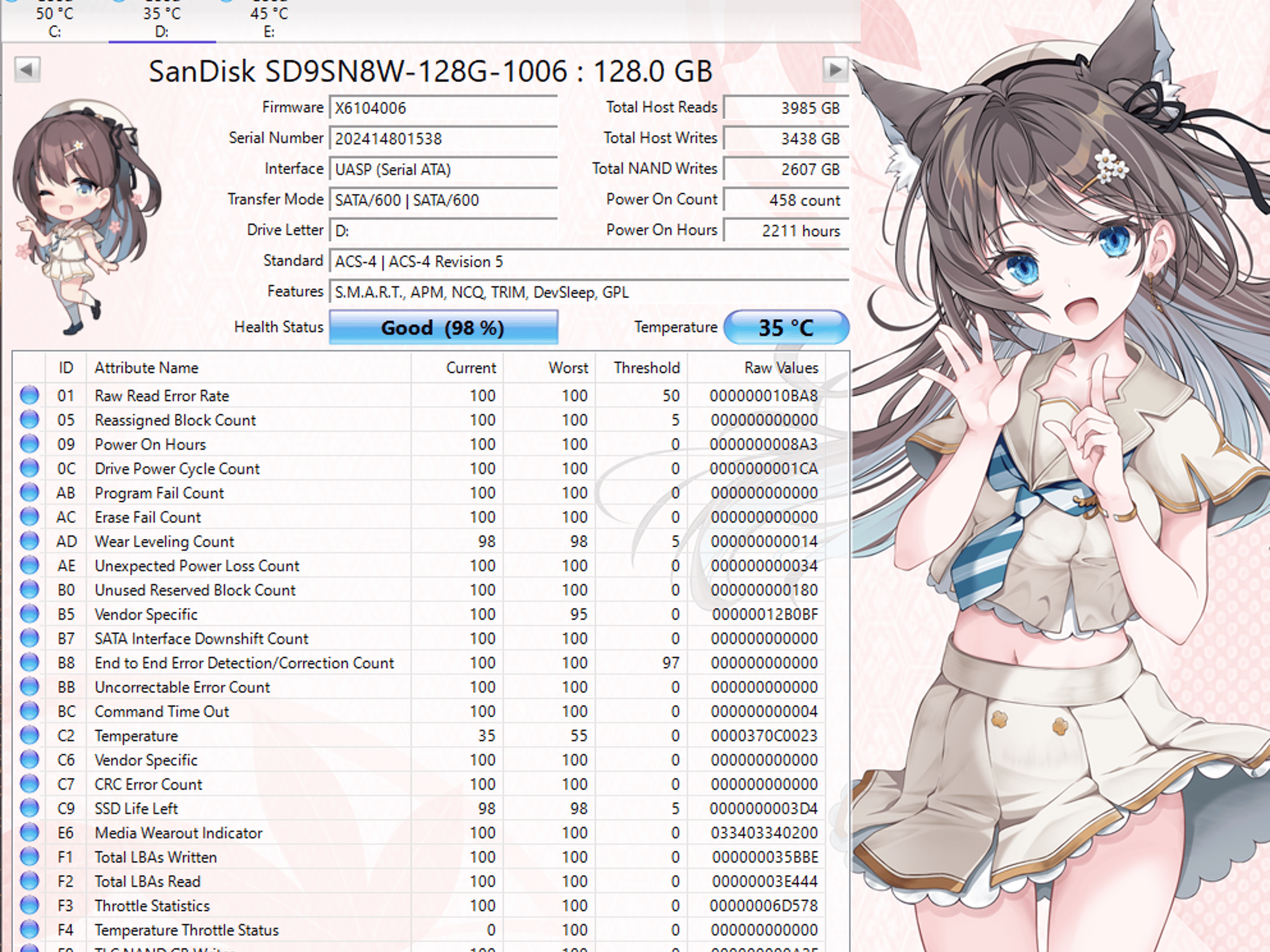
Task: Click status orb for SATA Interface Downshift Count
Action: 29,638
